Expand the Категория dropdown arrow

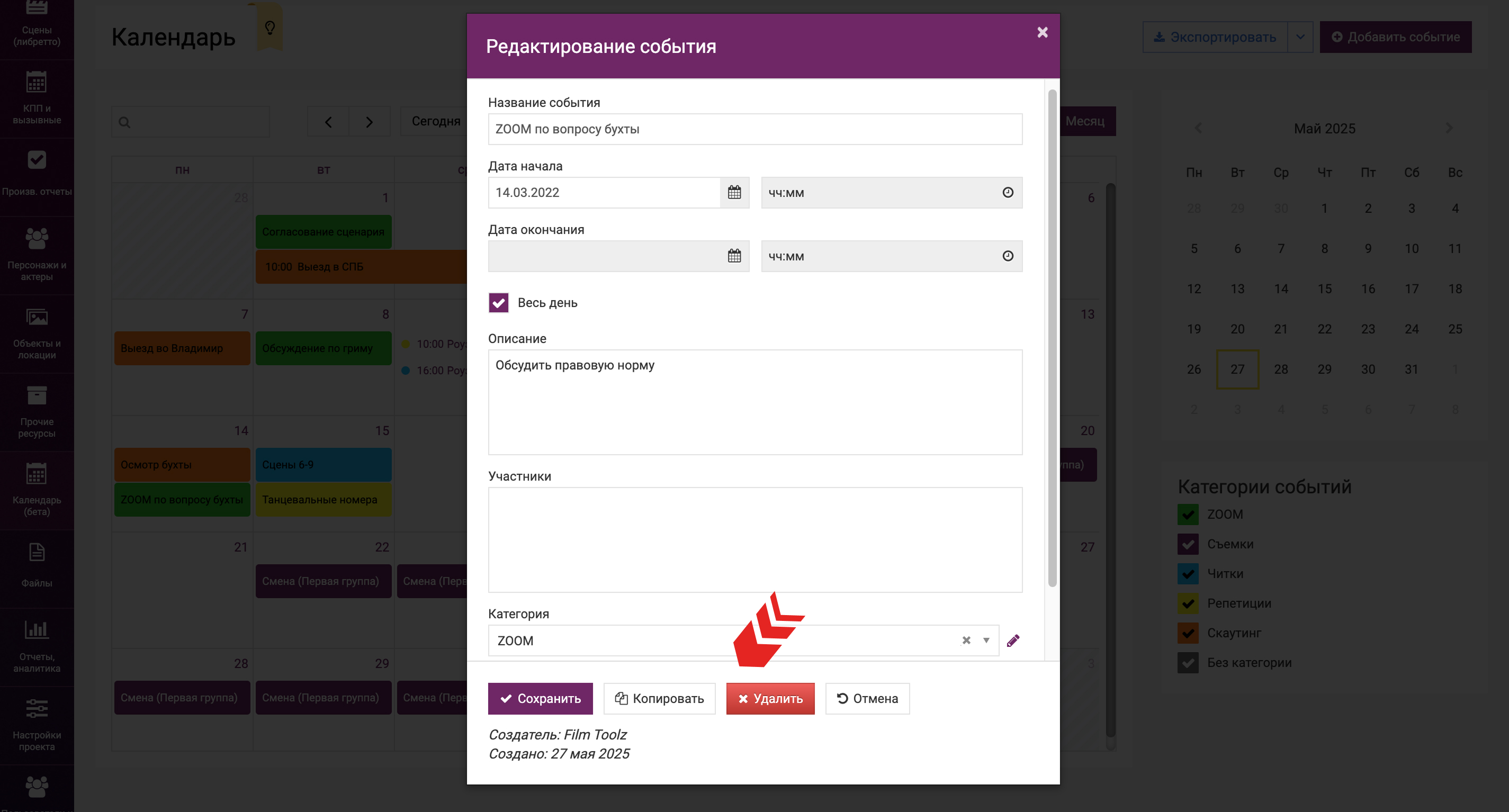point(986,640)
